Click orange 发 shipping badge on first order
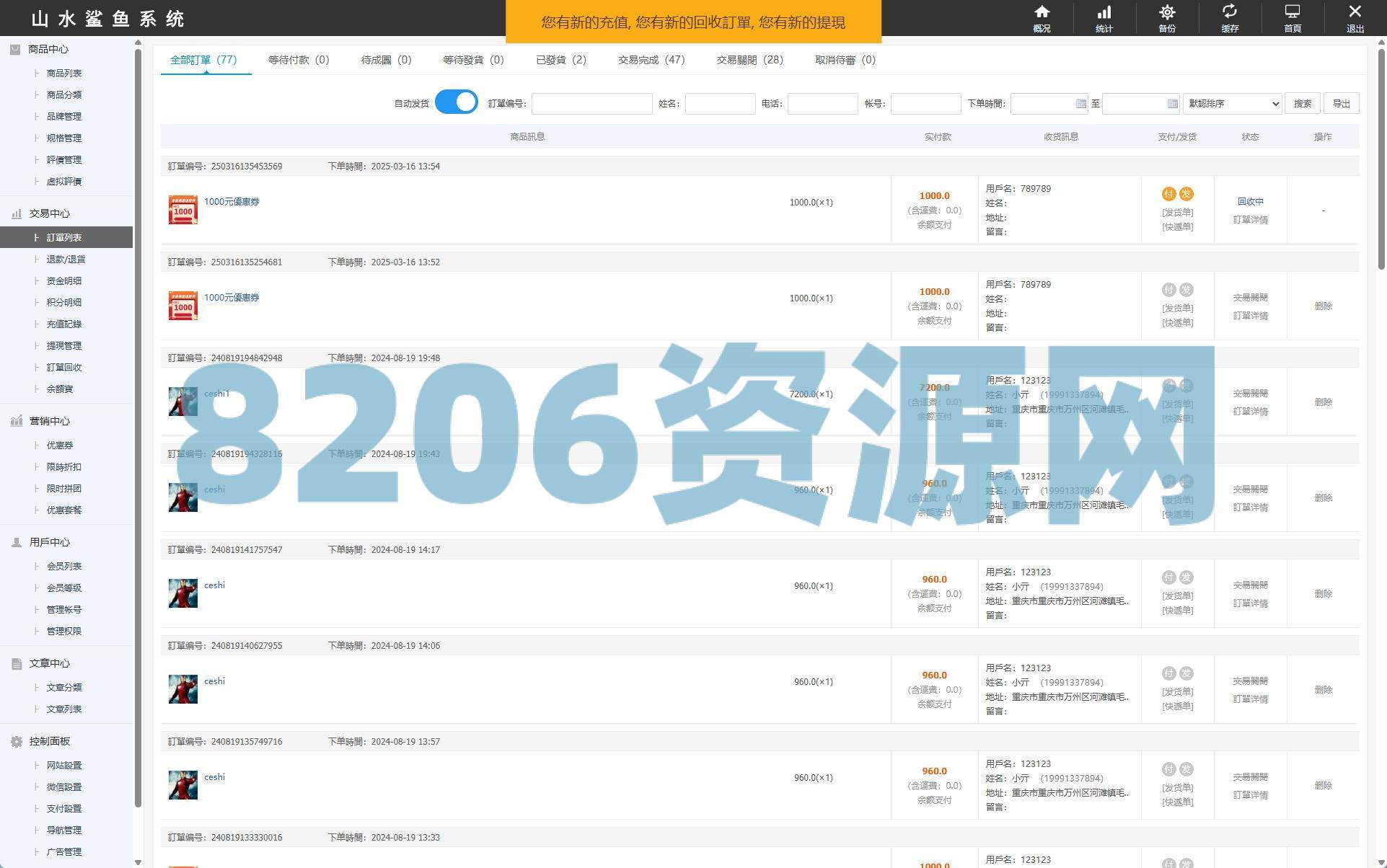 [x=1186, y=194]
